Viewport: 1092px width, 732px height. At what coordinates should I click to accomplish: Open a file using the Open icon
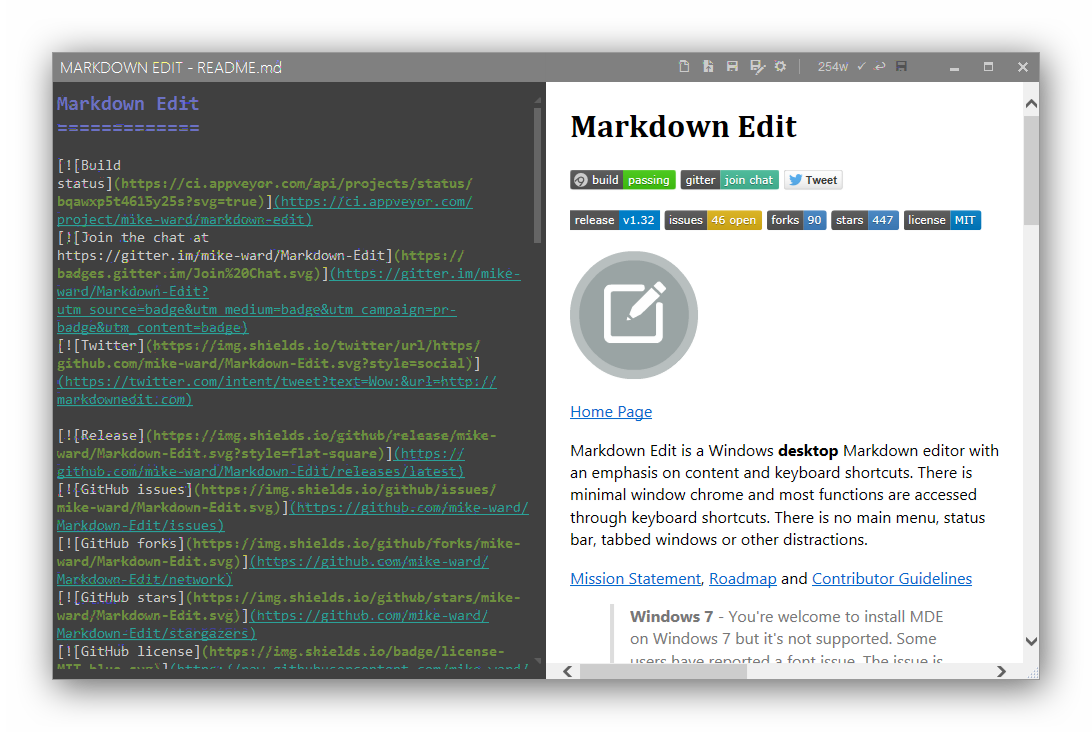[708, 66]
